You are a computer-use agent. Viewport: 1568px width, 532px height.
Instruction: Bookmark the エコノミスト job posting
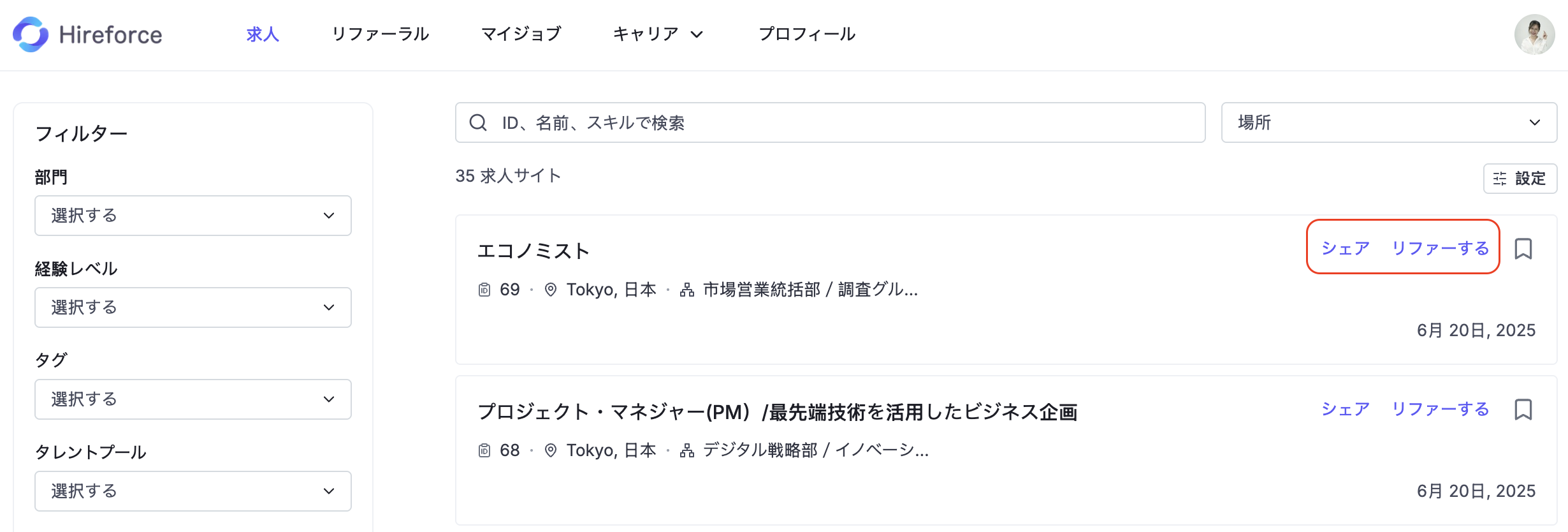click(x=1523, y=248)
